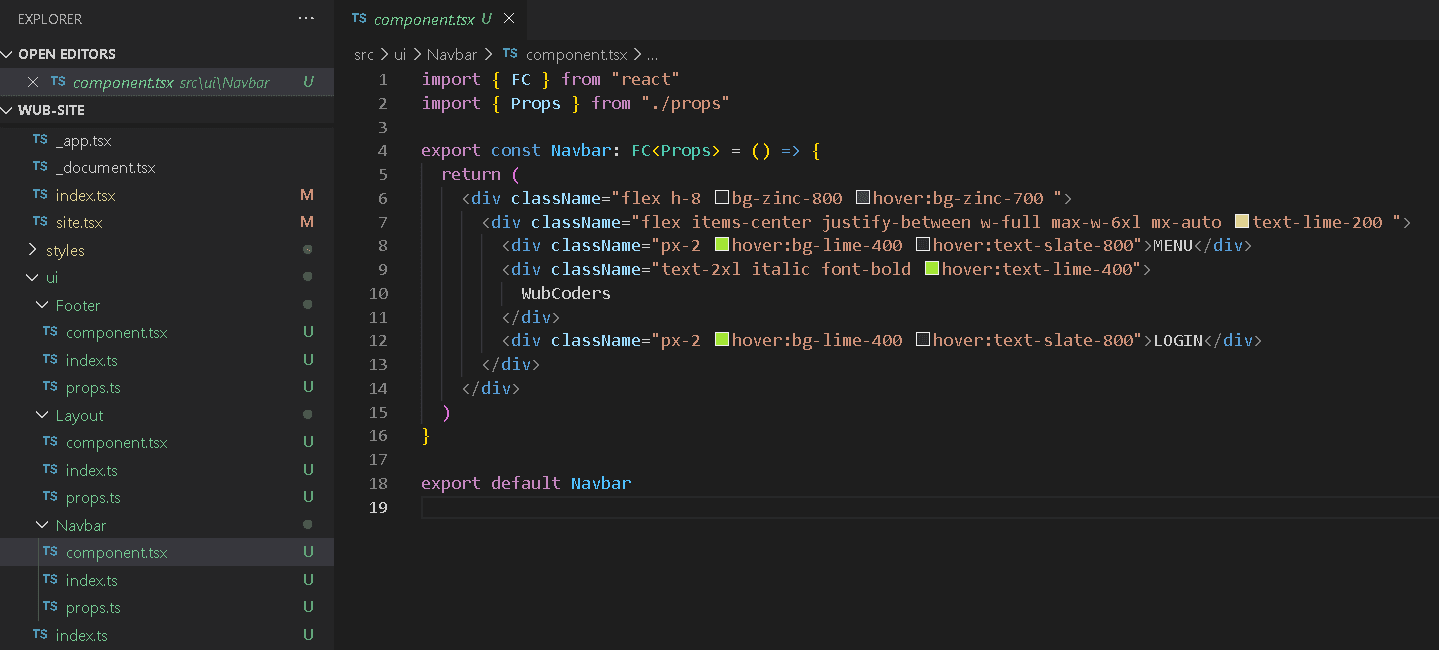Open props.ts under the Layout folder
Screen dimensions: 1439x650
coord(93,497)
